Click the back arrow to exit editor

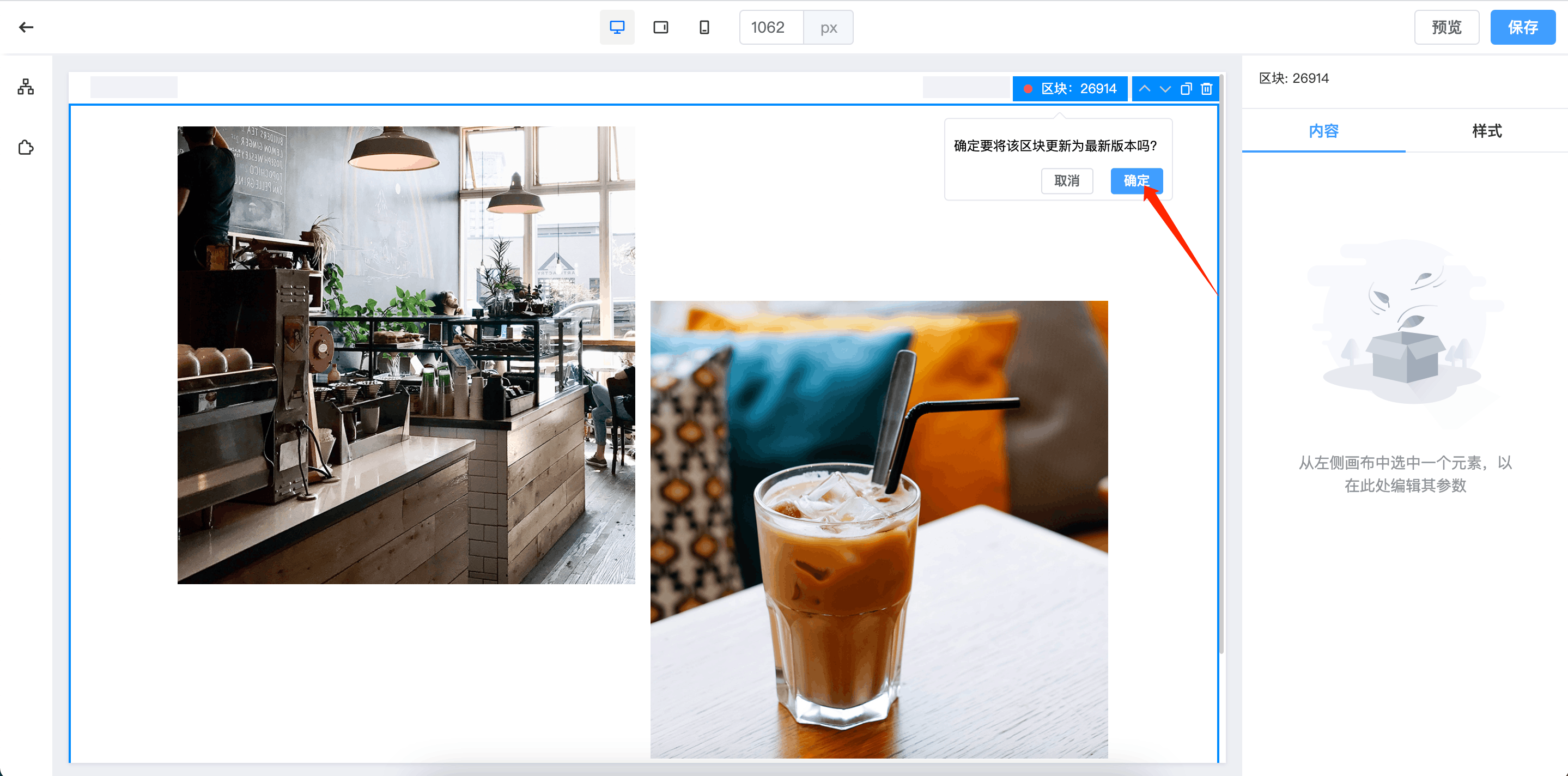(x=26, y=27)
